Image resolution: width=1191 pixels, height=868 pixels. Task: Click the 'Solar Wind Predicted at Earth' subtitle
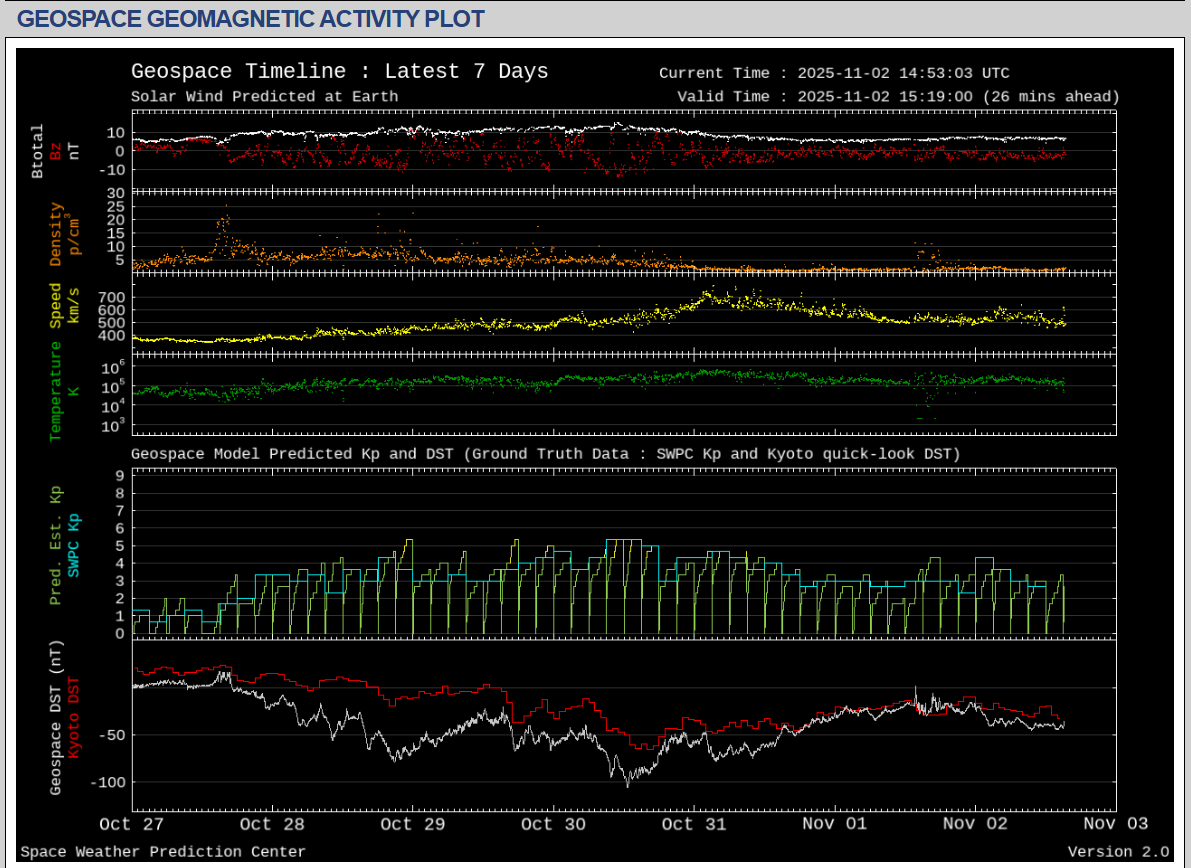tap(264, 97)
